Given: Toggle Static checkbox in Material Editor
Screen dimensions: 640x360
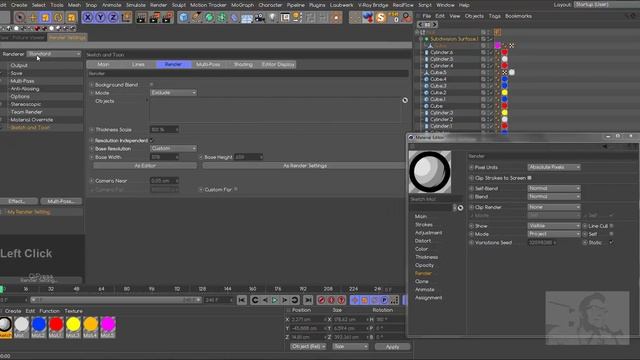Looking at the screenshot, I should [x=611, y=242].
